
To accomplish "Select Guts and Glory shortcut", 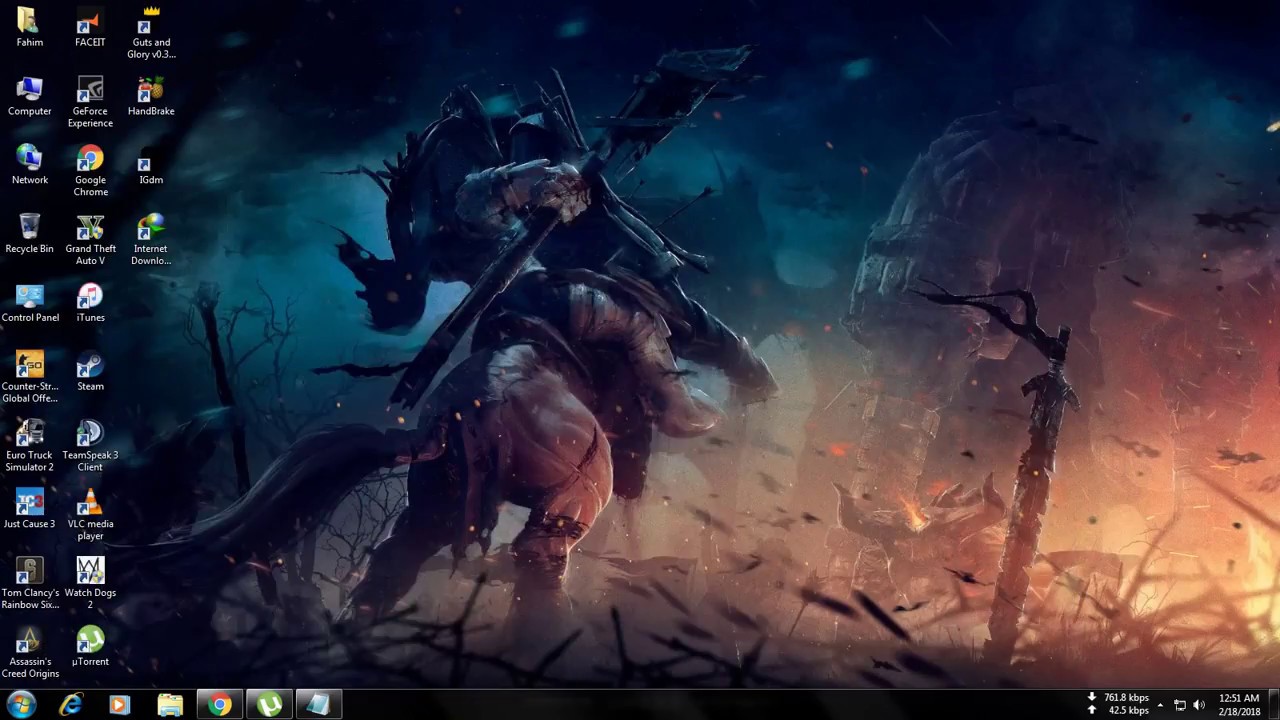I will click(151, 32).
